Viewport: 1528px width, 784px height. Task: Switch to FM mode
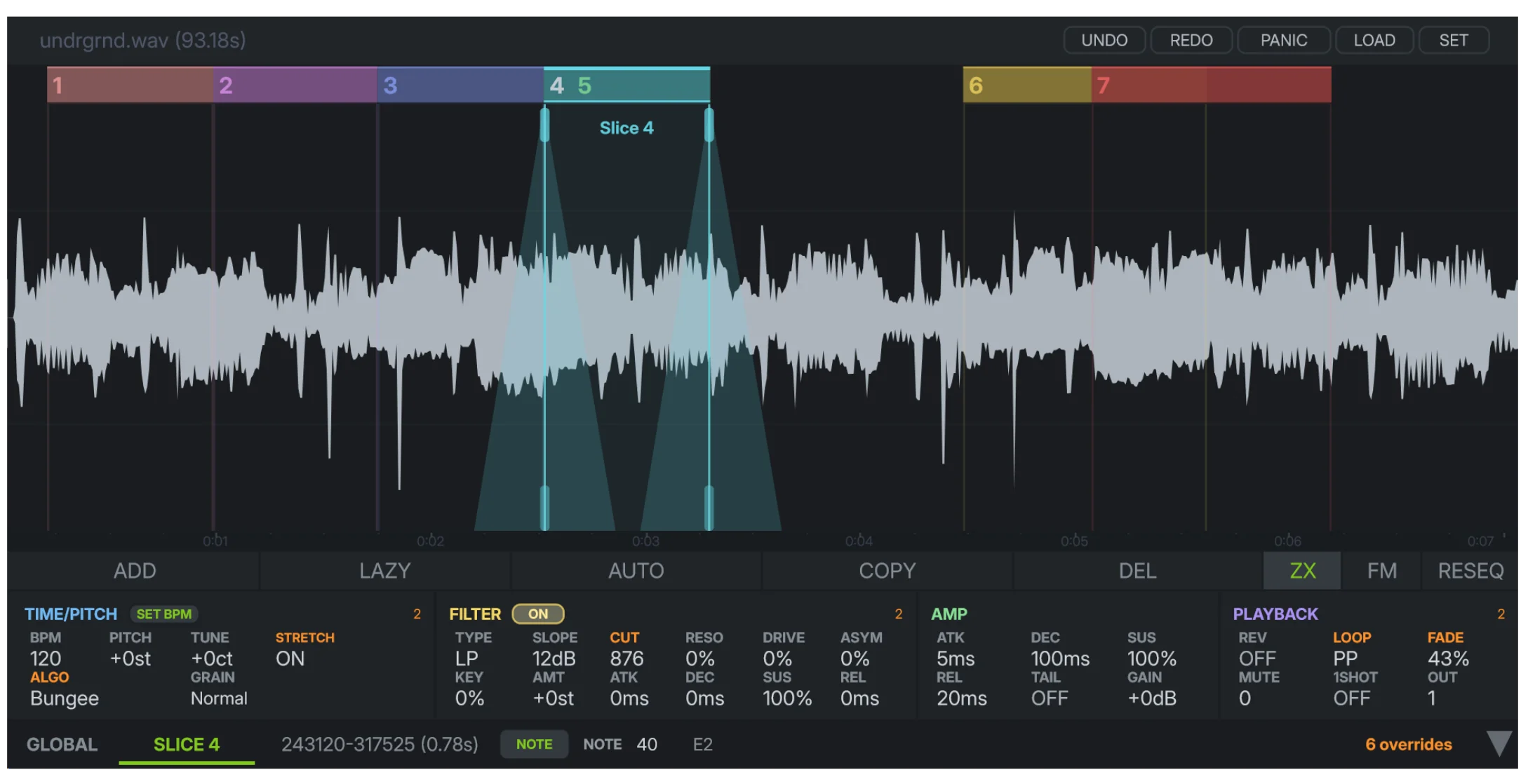(x=1381, y=570)
